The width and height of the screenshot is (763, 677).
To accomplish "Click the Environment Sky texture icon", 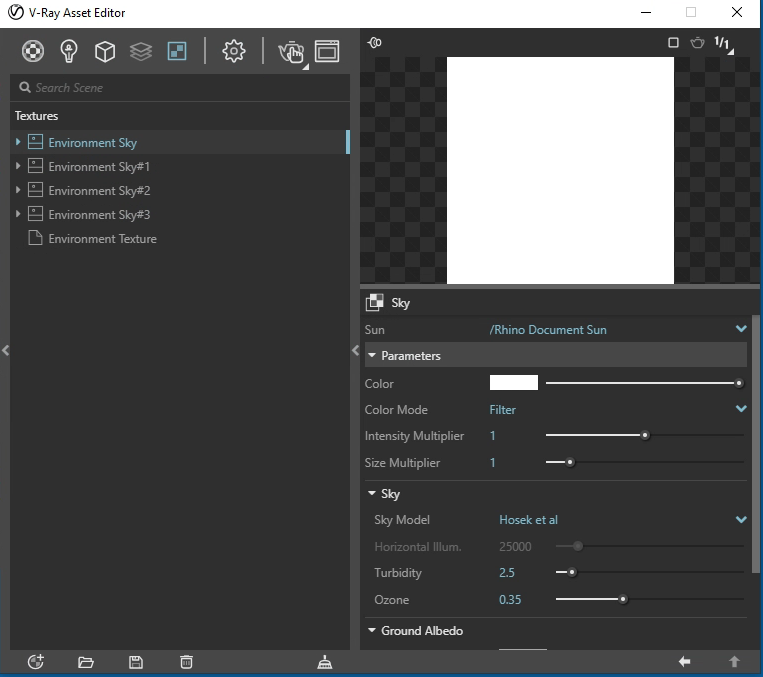I will 35,142.
